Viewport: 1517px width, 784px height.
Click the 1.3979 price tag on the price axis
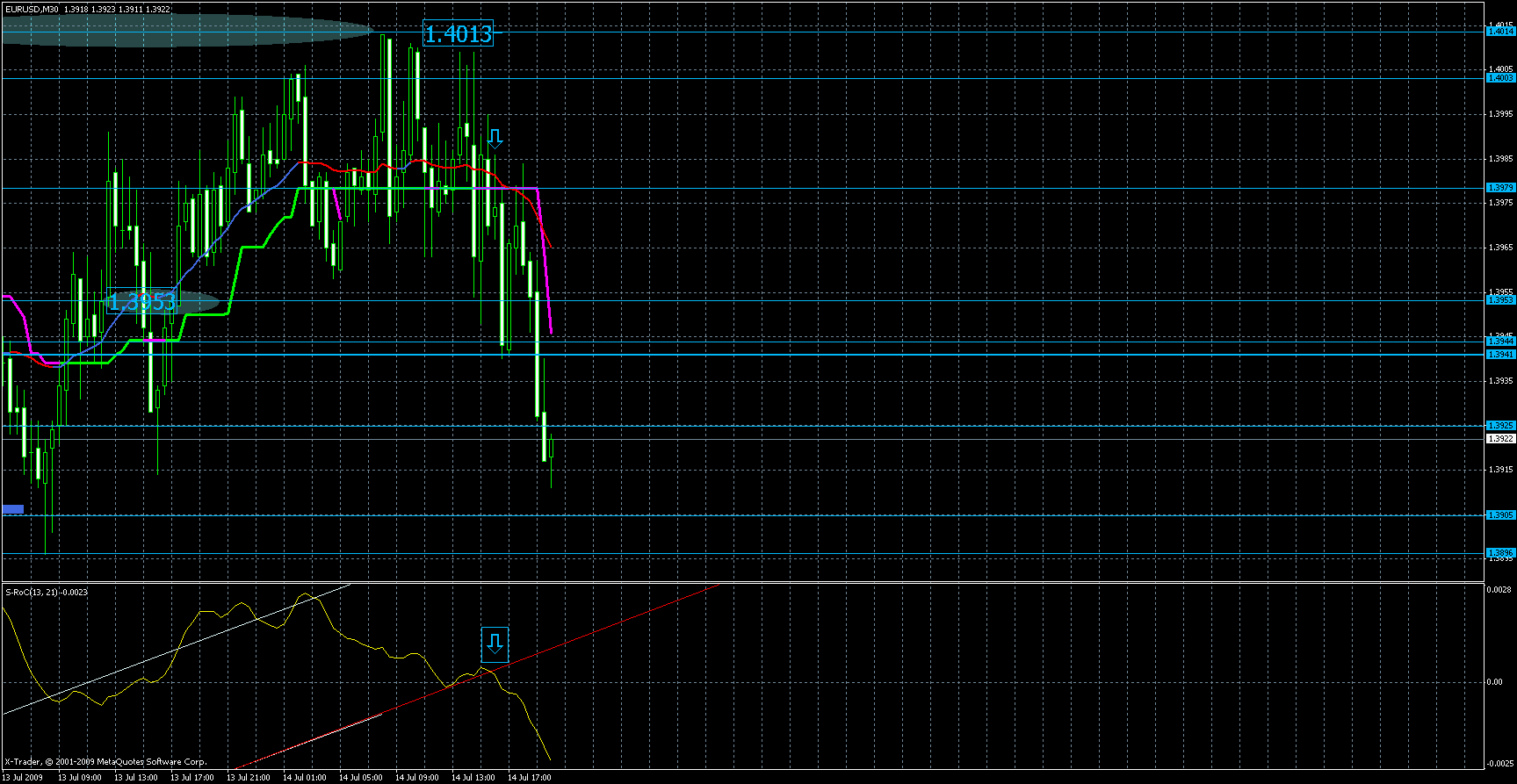1500,188
